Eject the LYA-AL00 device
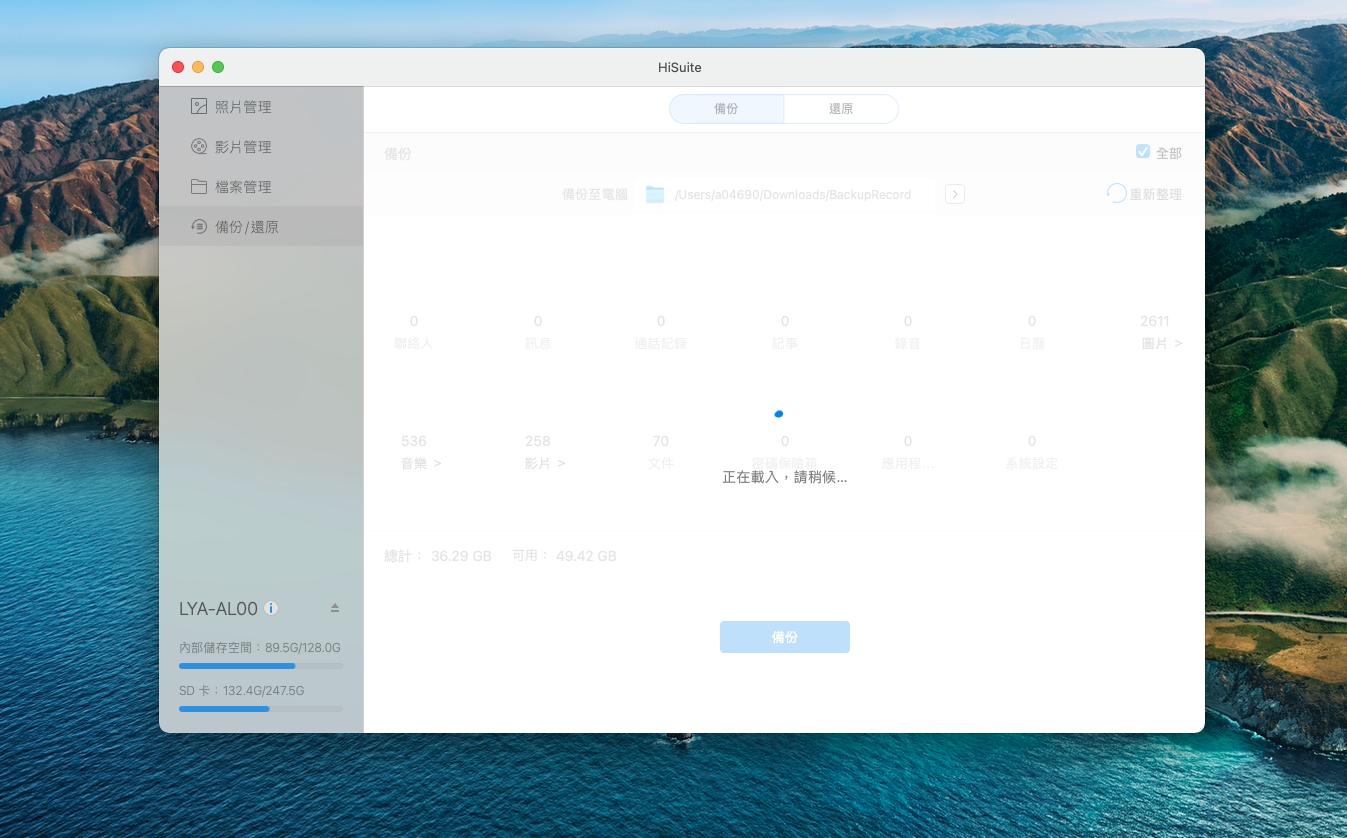Viewport: 1347px width, 838px height. pyautogui.click(x=335, y=608)
